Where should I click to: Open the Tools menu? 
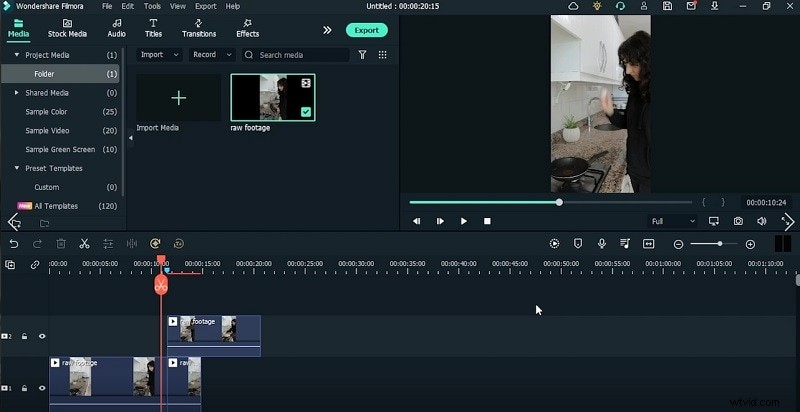pos(152,6)
